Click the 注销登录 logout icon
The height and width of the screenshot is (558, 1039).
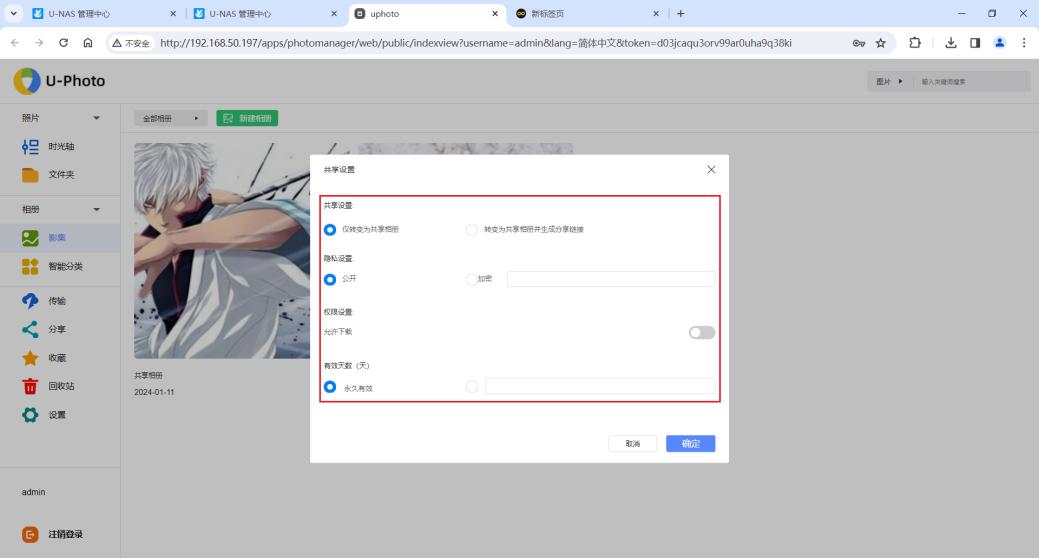click(31, 534)
